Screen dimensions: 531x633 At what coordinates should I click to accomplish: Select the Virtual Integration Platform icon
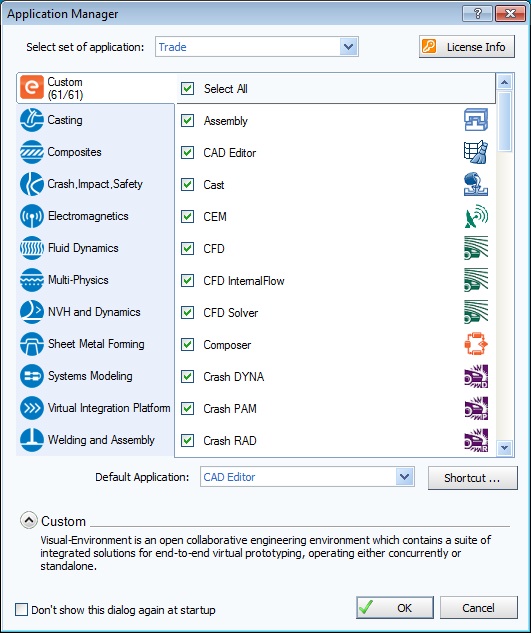point(32,408)
